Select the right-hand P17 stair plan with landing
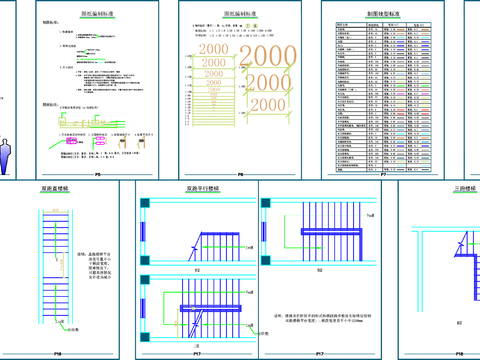 tap(319, 232)
